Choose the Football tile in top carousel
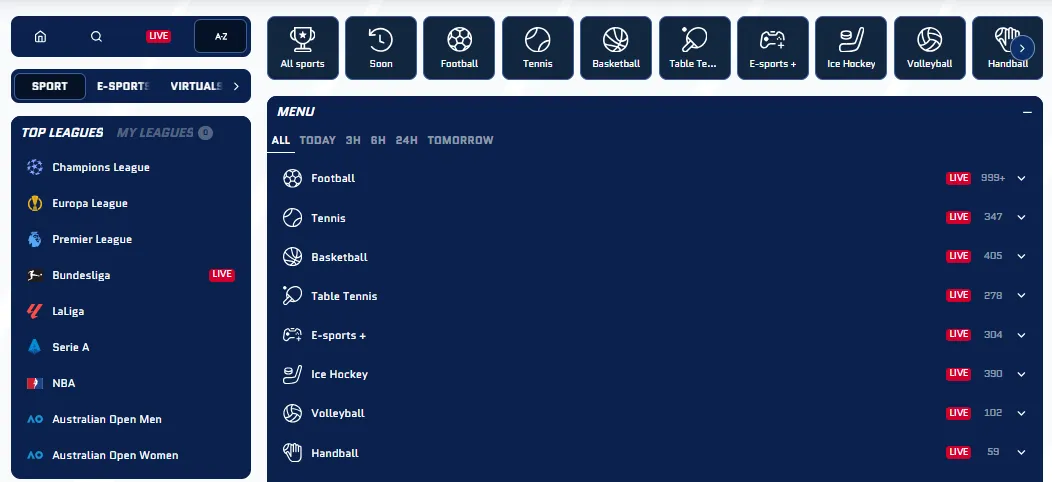Screen dimensions: 1052x482 click(459, 47)
